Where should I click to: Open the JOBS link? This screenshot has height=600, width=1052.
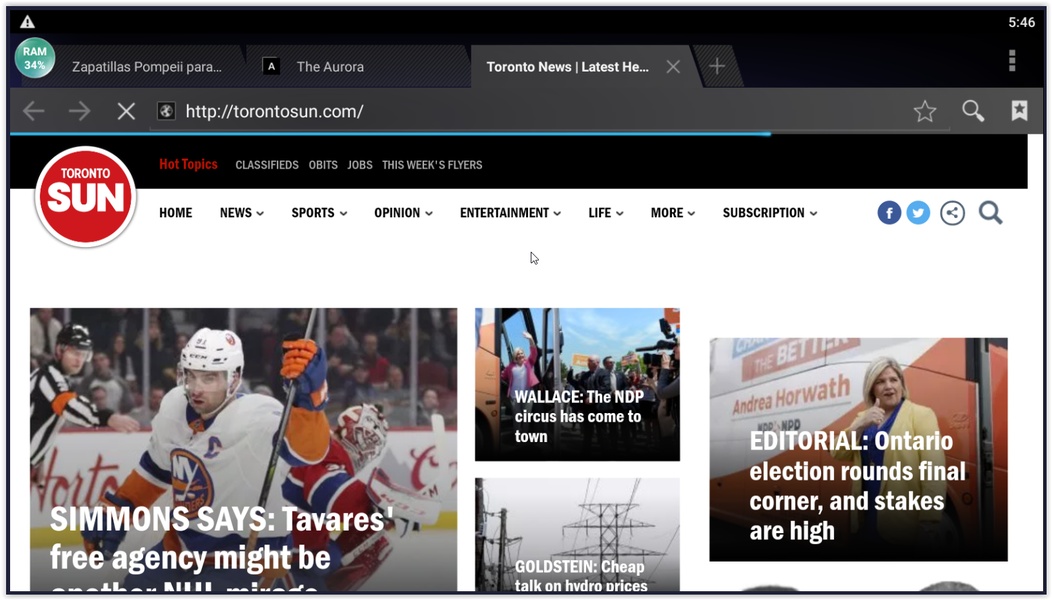pos(360,165)
